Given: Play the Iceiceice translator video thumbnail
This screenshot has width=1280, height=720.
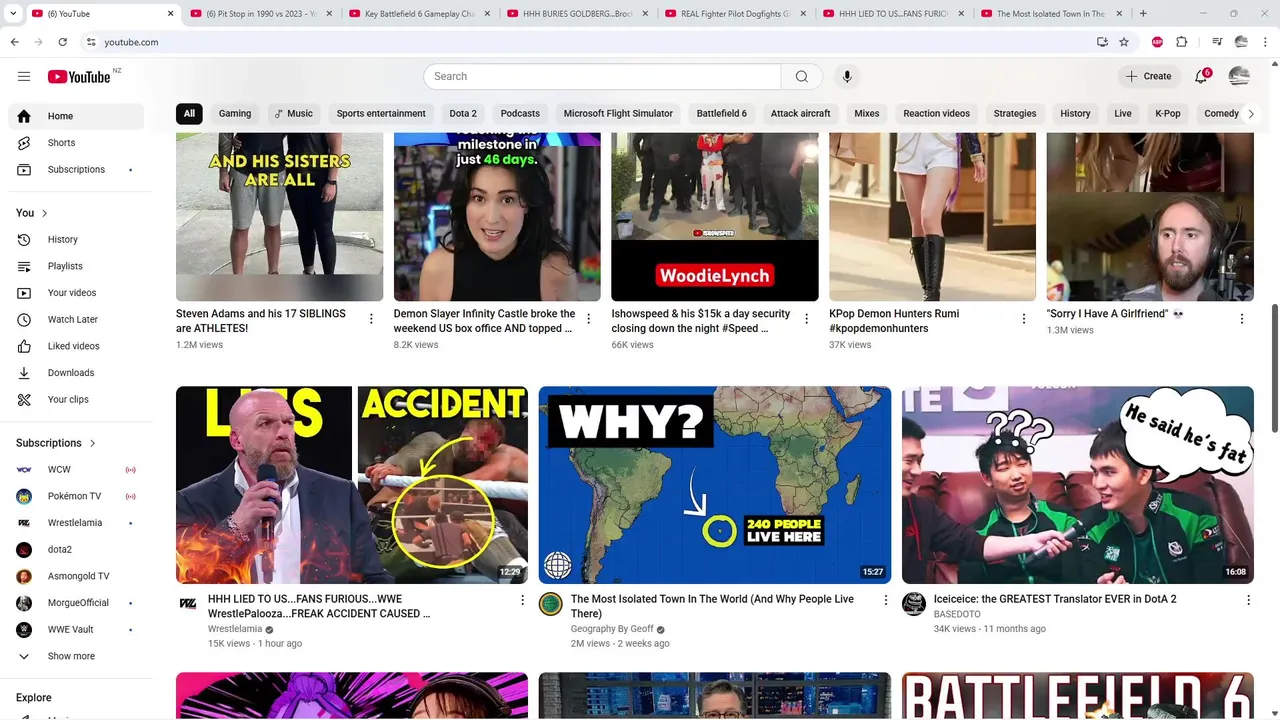Looking at the screenshot, I should (x=1078, y=485).
